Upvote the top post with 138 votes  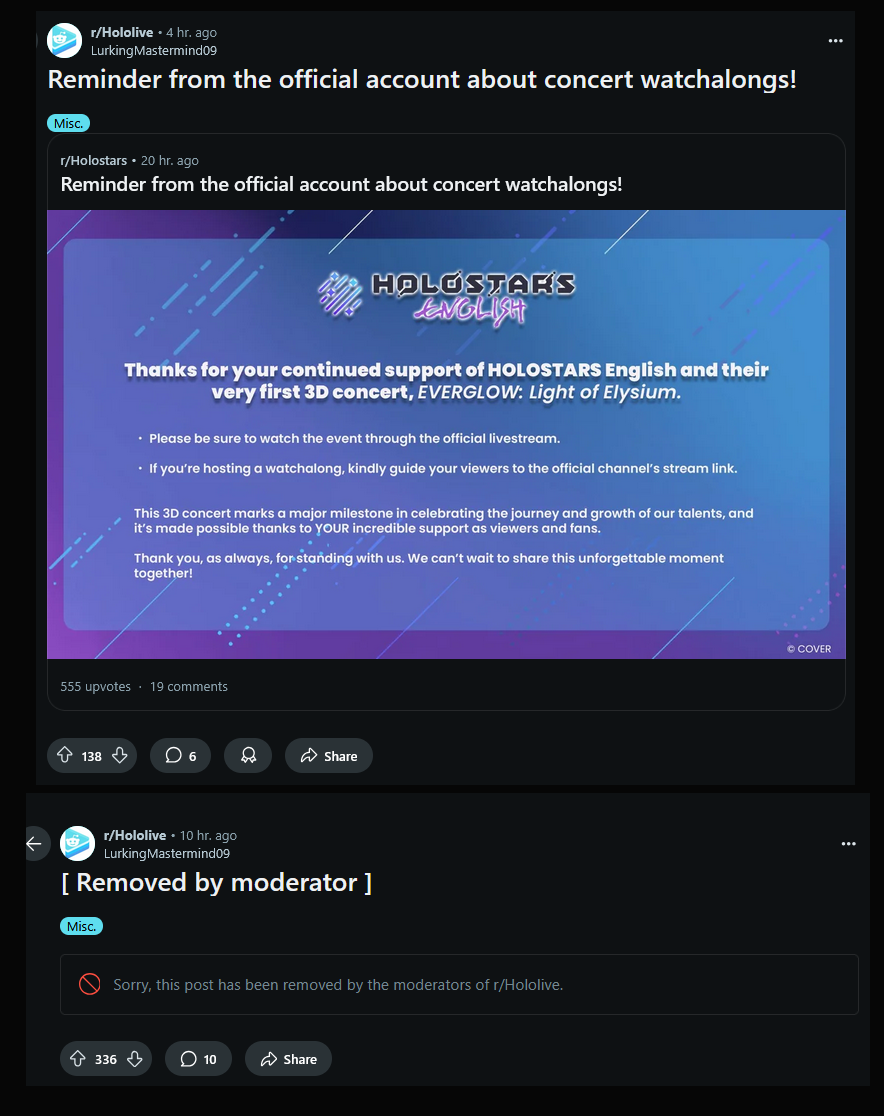point(65,755)
